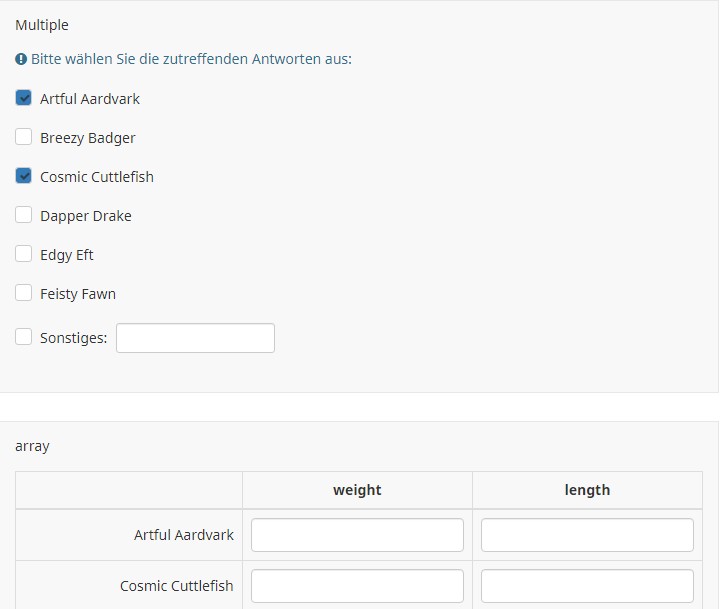This screenshot has width=721, height=609.
Task: Click the array question title
Action: (32, 446)
